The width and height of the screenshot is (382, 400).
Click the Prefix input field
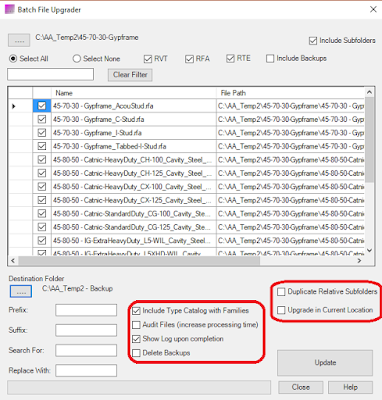[86, 310]
